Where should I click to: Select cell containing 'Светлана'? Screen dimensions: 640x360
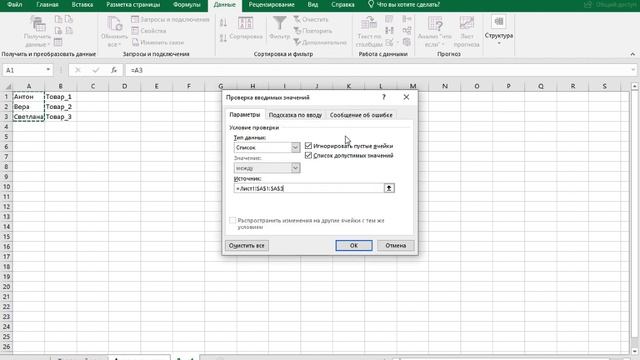pyautogui.click(x=29, y=117)
